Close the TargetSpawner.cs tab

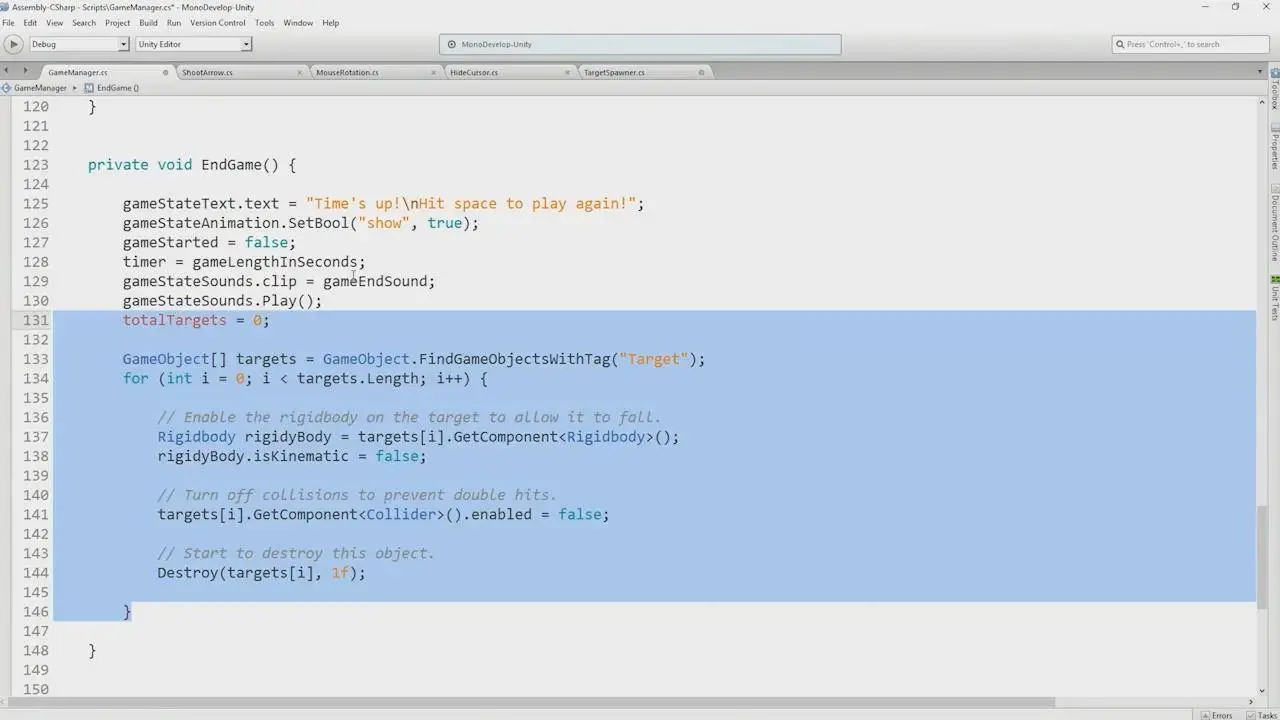tap(701, 72)
